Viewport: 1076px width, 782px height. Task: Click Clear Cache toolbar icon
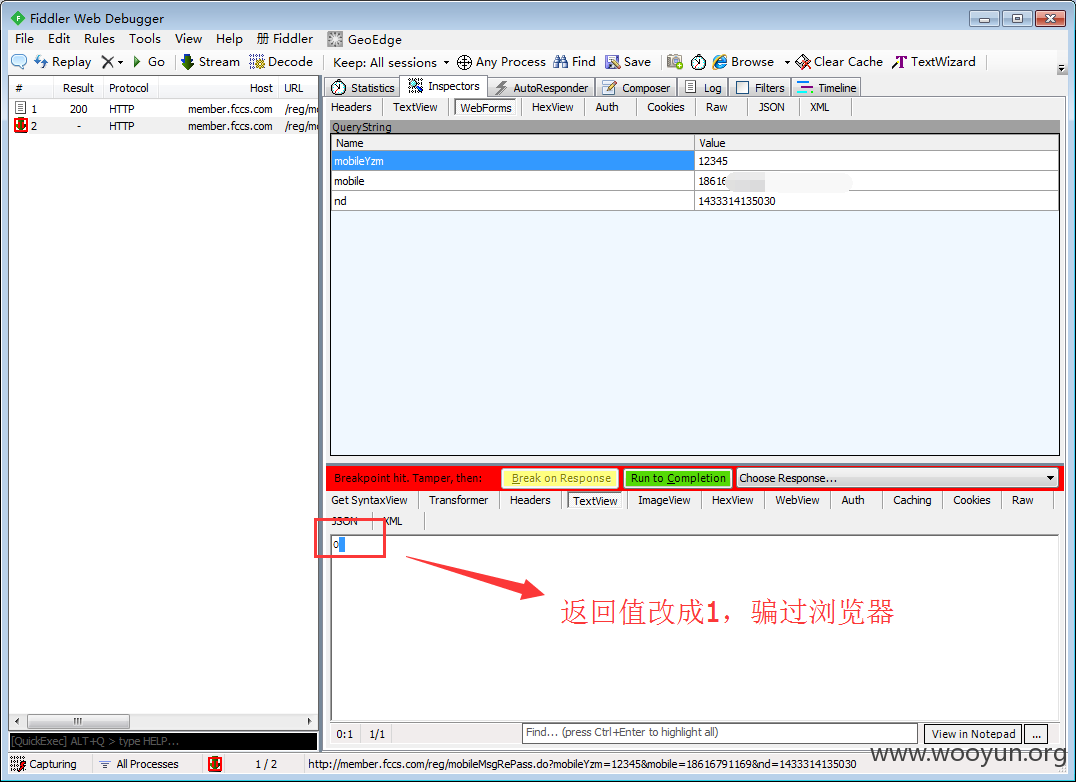point(839,62)
